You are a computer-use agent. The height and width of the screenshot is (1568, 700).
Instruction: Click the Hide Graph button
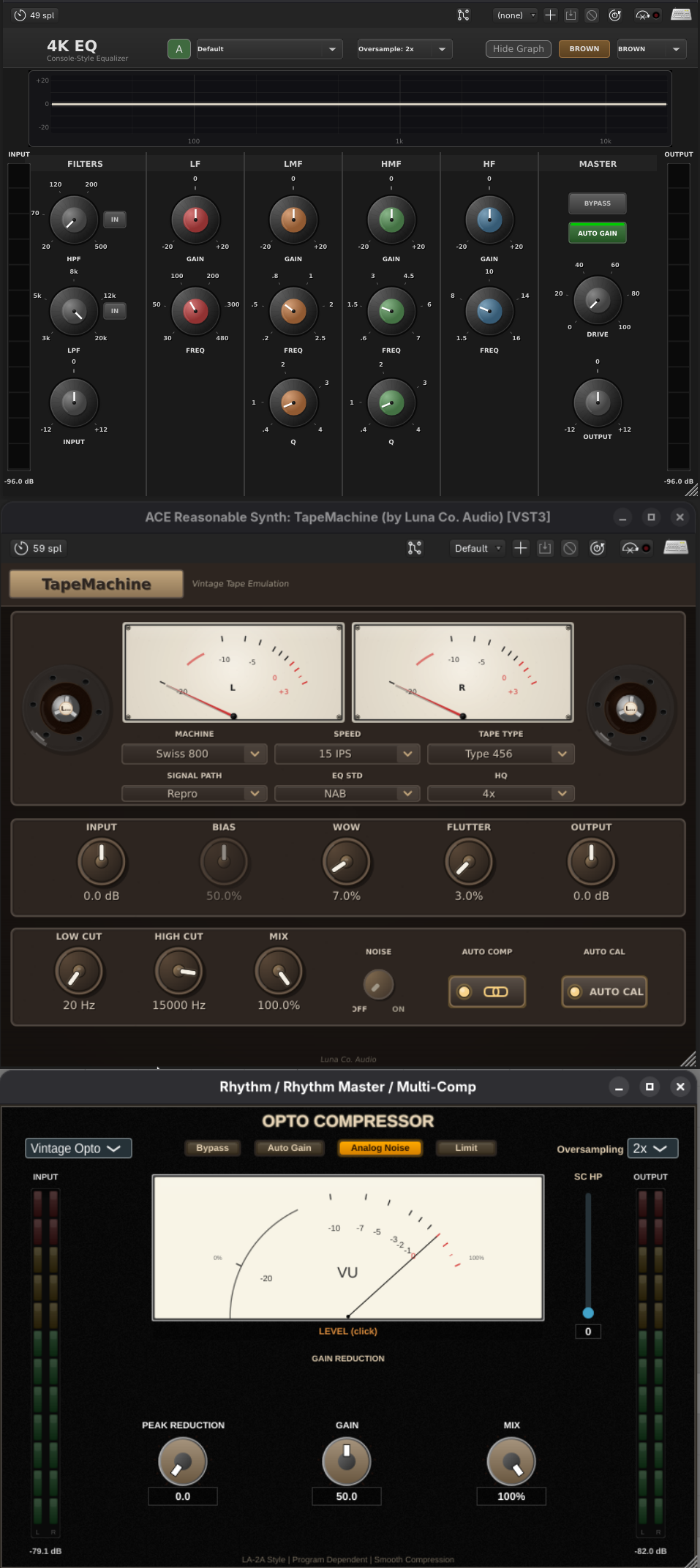518,49
